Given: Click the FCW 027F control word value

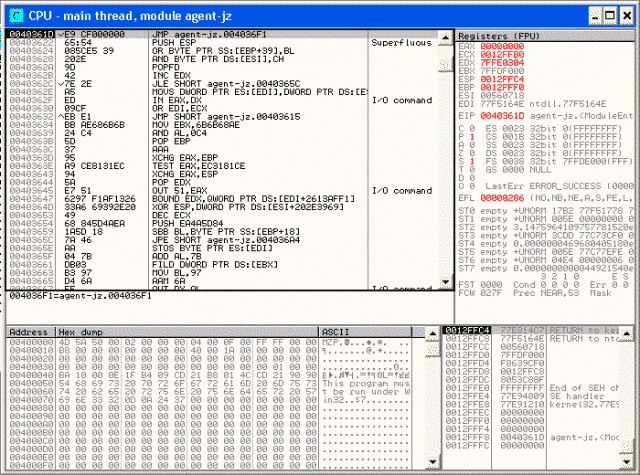Looking at the screenshot, I should pyautogui.click(x=491, y=293).
